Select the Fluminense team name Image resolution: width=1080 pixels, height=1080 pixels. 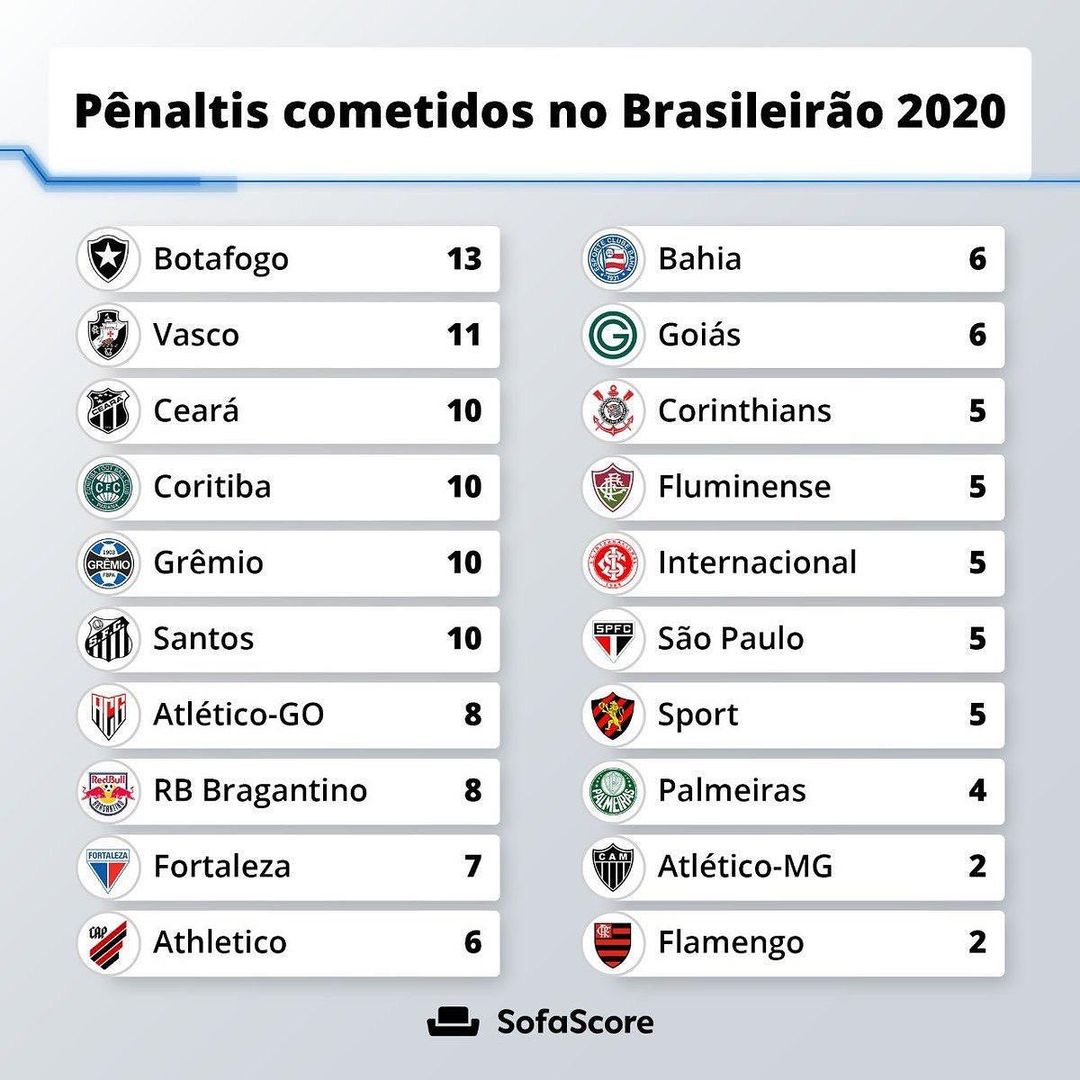(744, 487)
